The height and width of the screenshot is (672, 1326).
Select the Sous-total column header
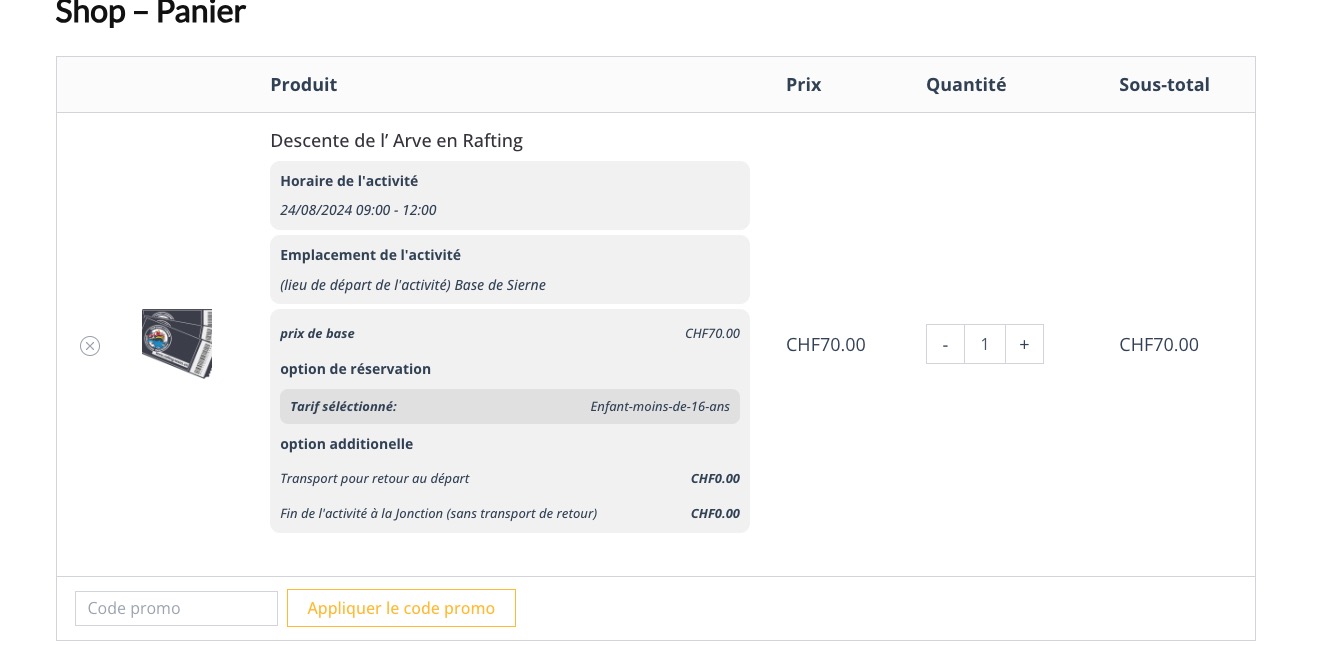click(1164, 85)
